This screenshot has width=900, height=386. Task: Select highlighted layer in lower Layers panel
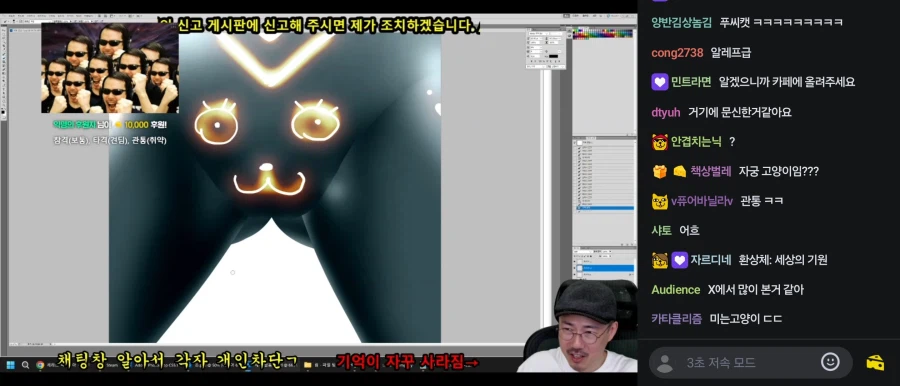pyautogui.click(x=606, y=268)
